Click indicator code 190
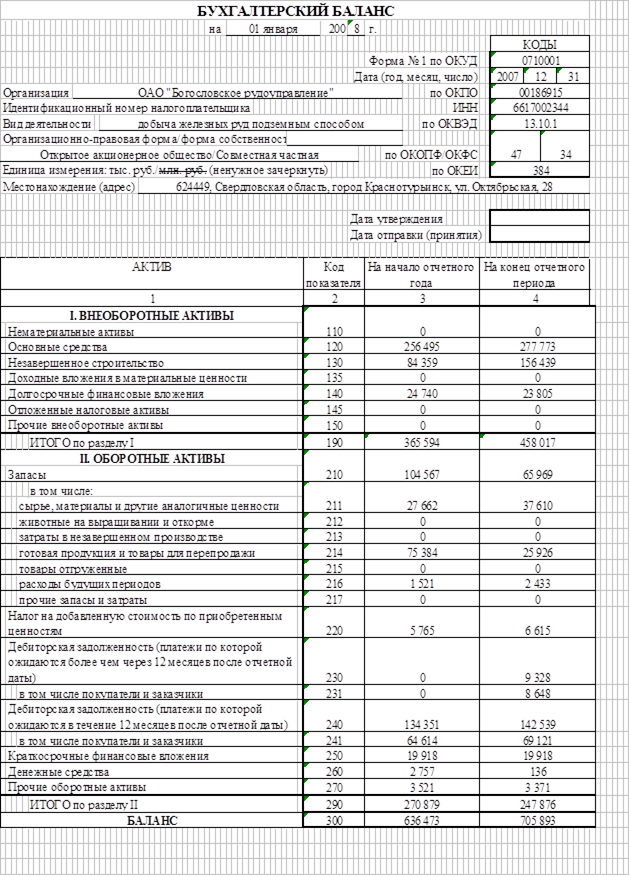Image resolution: width=630 pixels, height=876 pixels. [334, 442]
